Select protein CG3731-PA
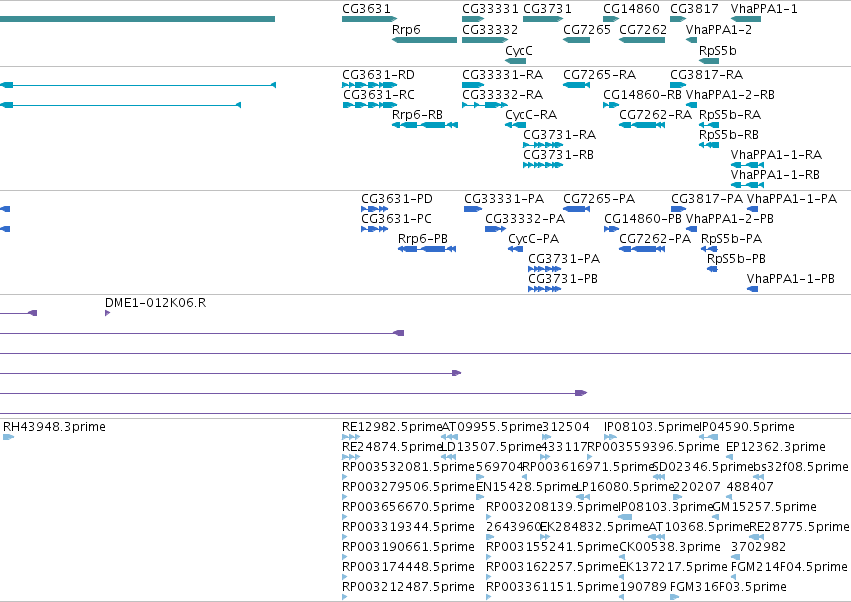Image resolution: width=851 pixels, height=602 pixels. coord(564,259)
